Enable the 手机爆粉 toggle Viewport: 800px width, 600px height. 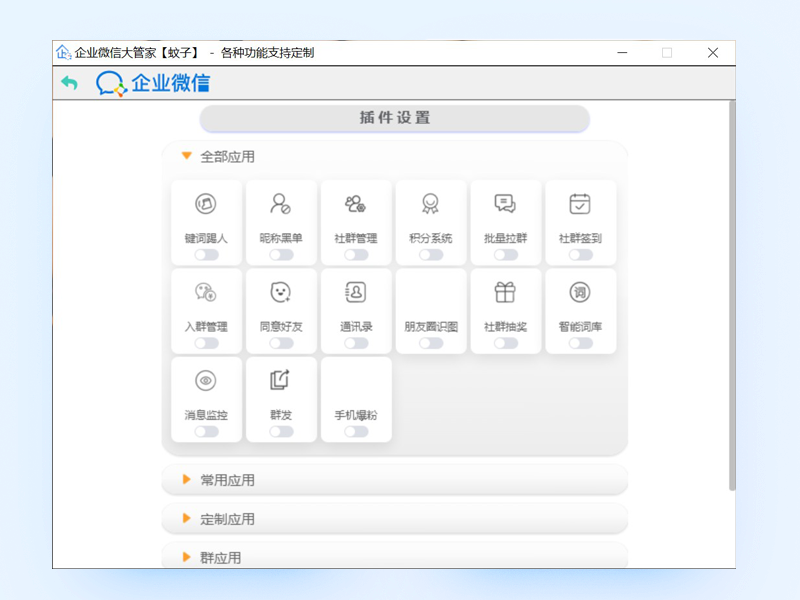click(355, 431)
